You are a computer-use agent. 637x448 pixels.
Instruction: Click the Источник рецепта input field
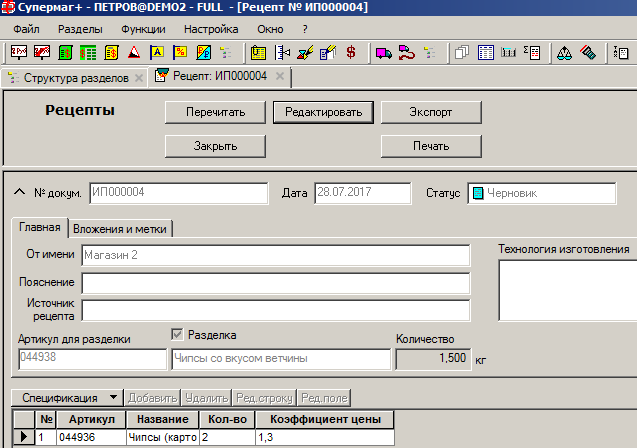(x=276, y=310)
